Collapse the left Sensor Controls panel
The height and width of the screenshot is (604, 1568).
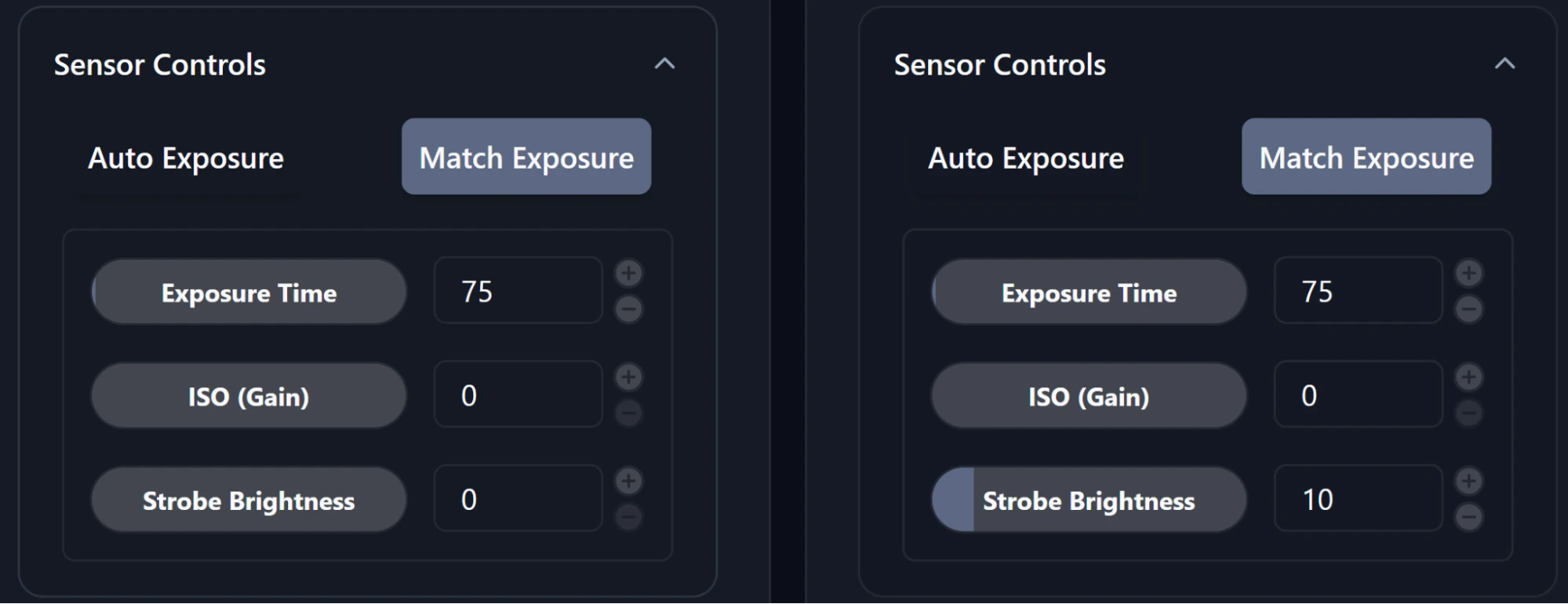[665, 64]
